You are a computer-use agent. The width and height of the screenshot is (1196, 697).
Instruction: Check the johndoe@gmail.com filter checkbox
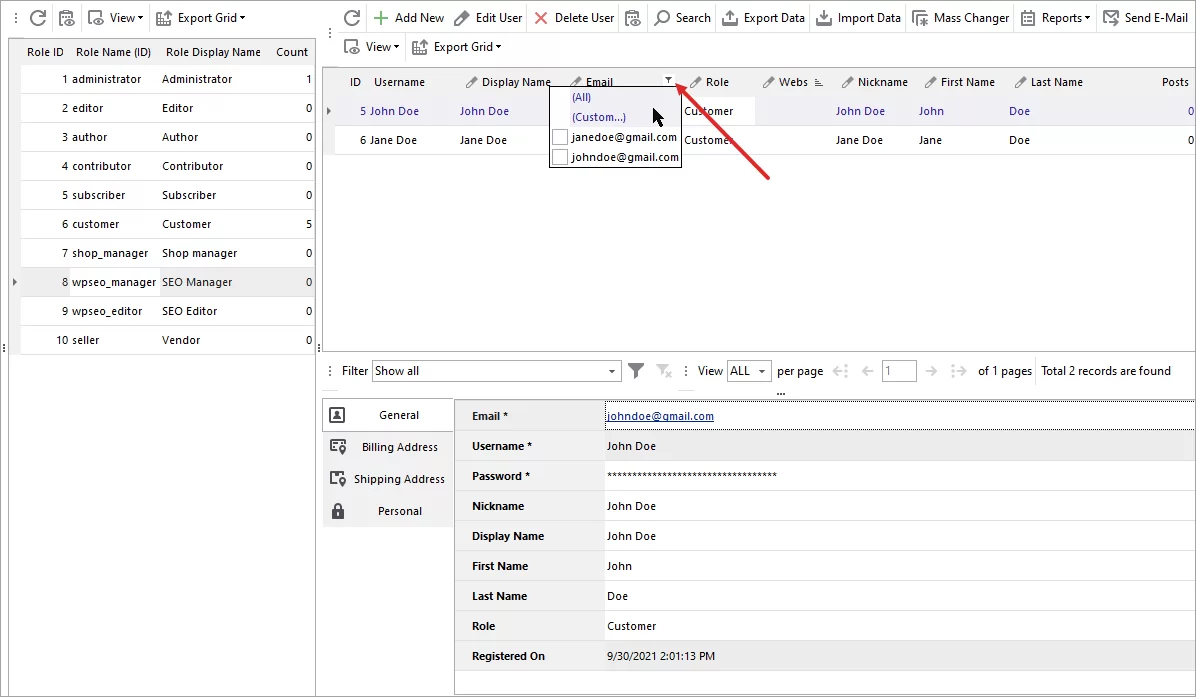559,157
